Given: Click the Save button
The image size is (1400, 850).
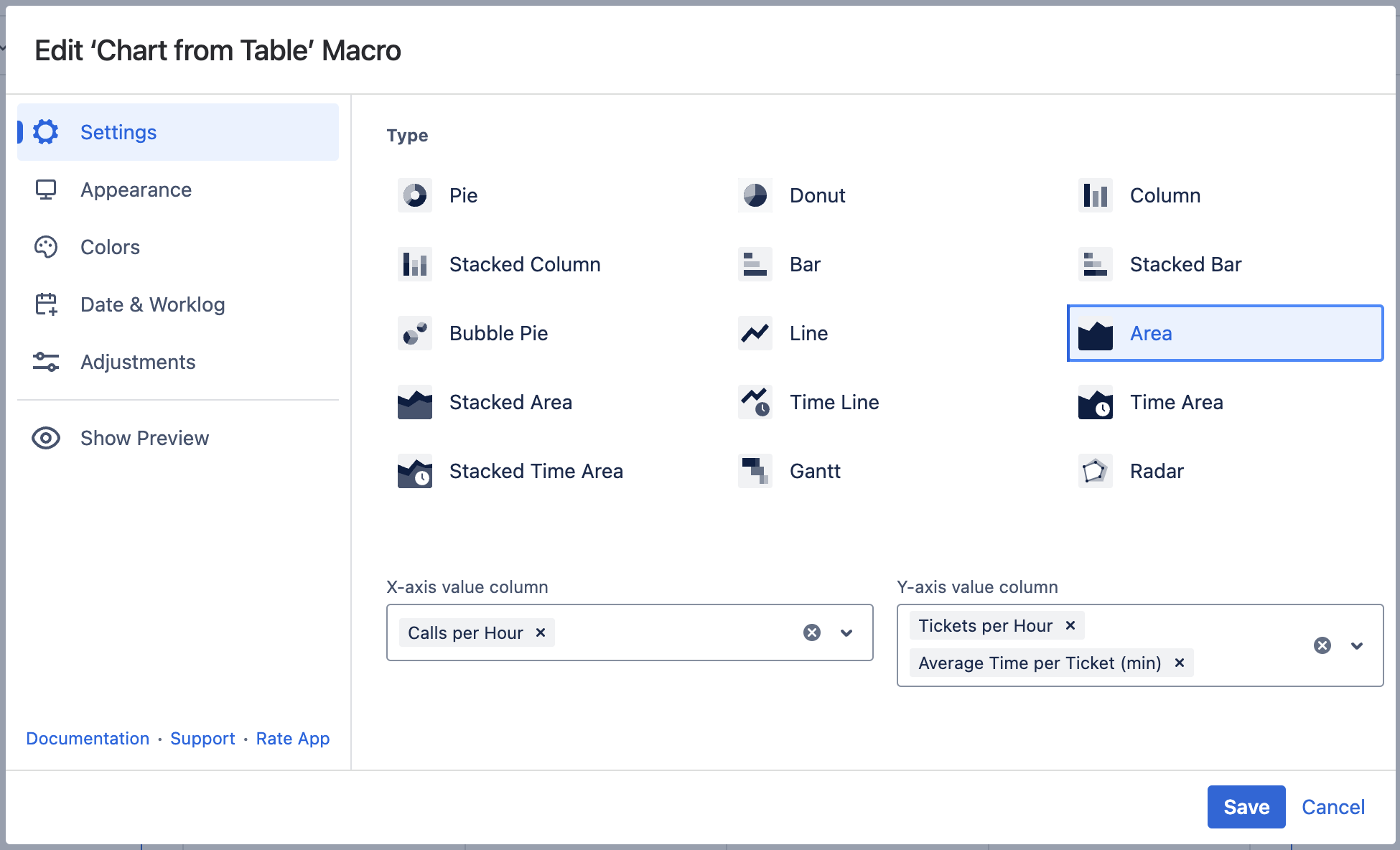Looking at the screenshot, I should point(1246,807).
